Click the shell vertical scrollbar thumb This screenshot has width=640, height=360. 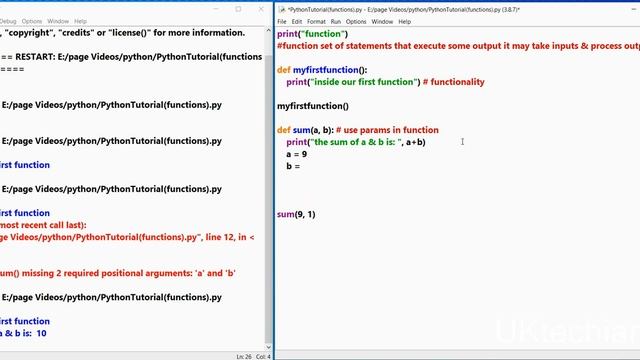(x=268, y=198)
